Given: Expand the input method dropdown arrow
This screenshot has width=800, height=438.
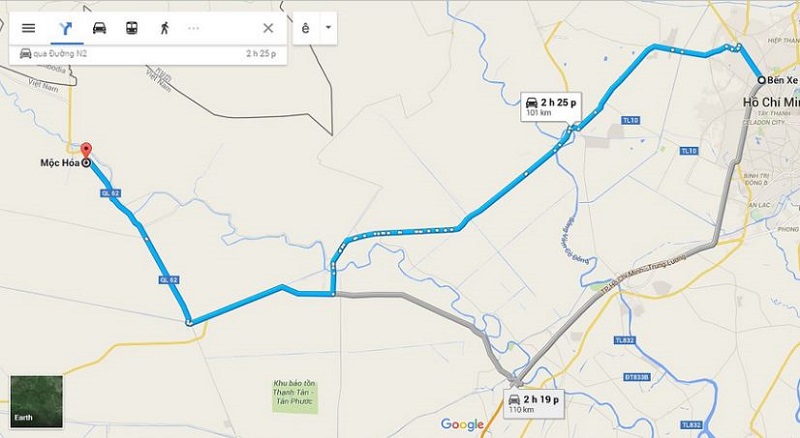Looking at the screenshot, I should pos(328,28).
